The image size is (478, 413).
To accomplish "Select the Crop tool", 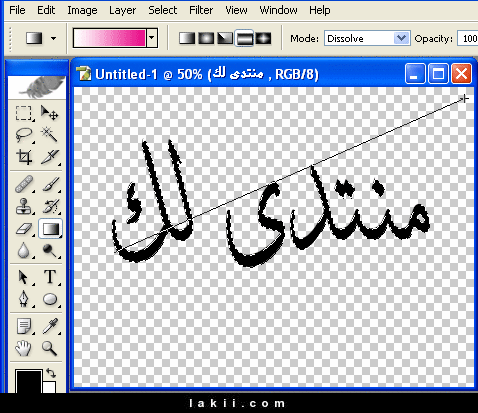I will pos(24,157).
